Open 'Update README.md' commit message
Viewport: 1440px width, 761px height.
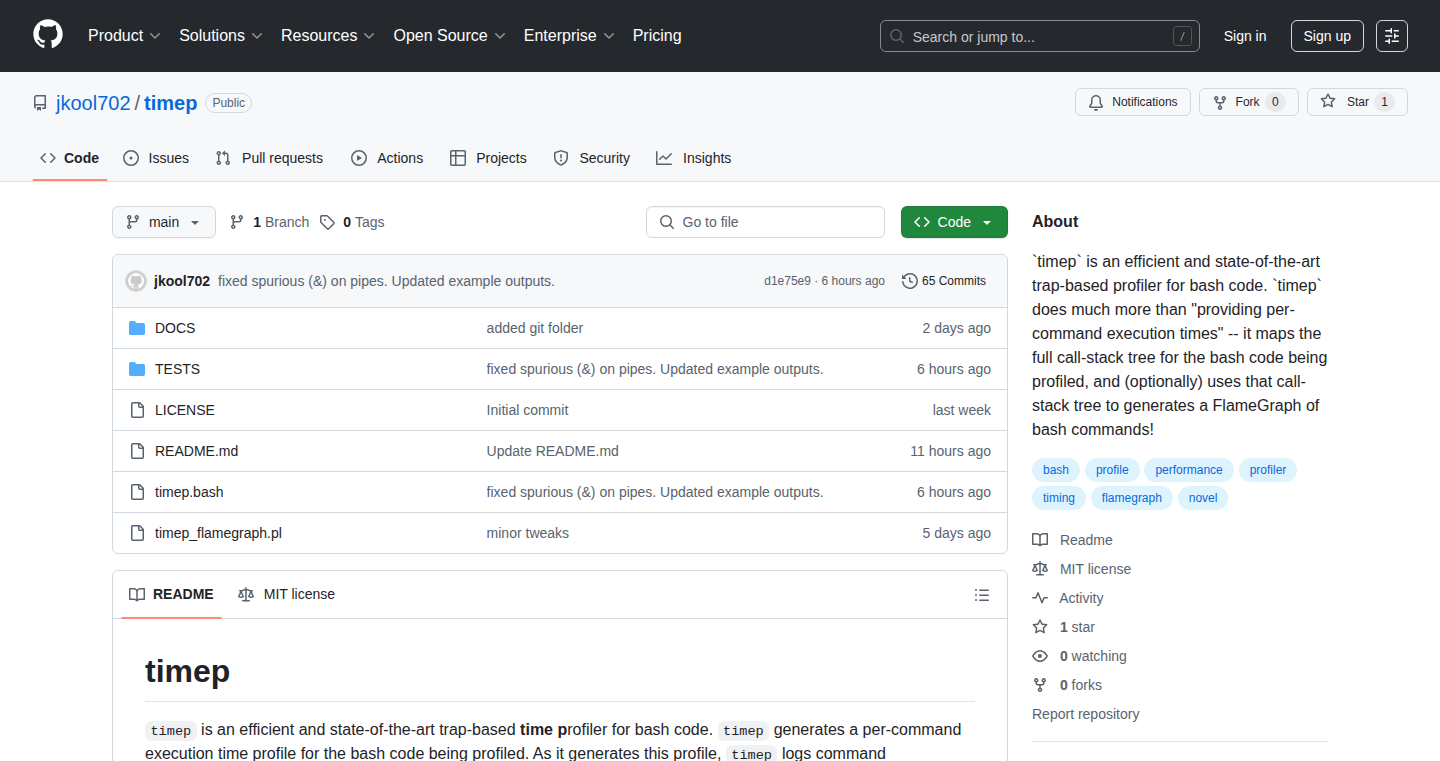pyautogui.click(x=553, y=451)
